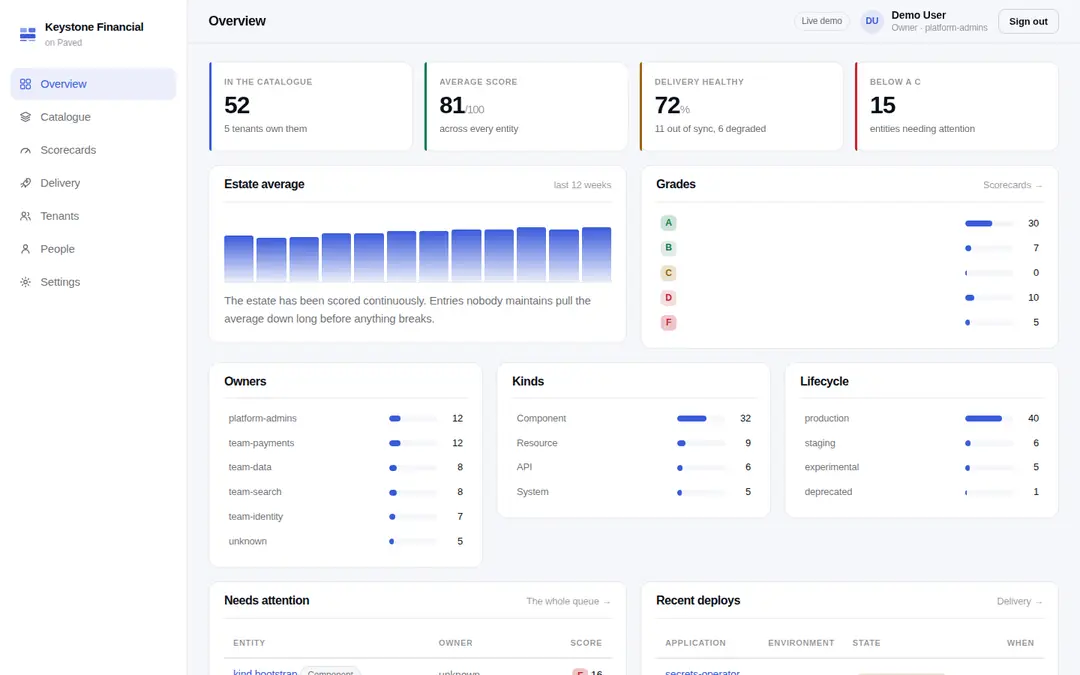This screenshot has width=1080, height=675.
Task: Click the "Below a C" count 15
Action: tap(882, 105)
